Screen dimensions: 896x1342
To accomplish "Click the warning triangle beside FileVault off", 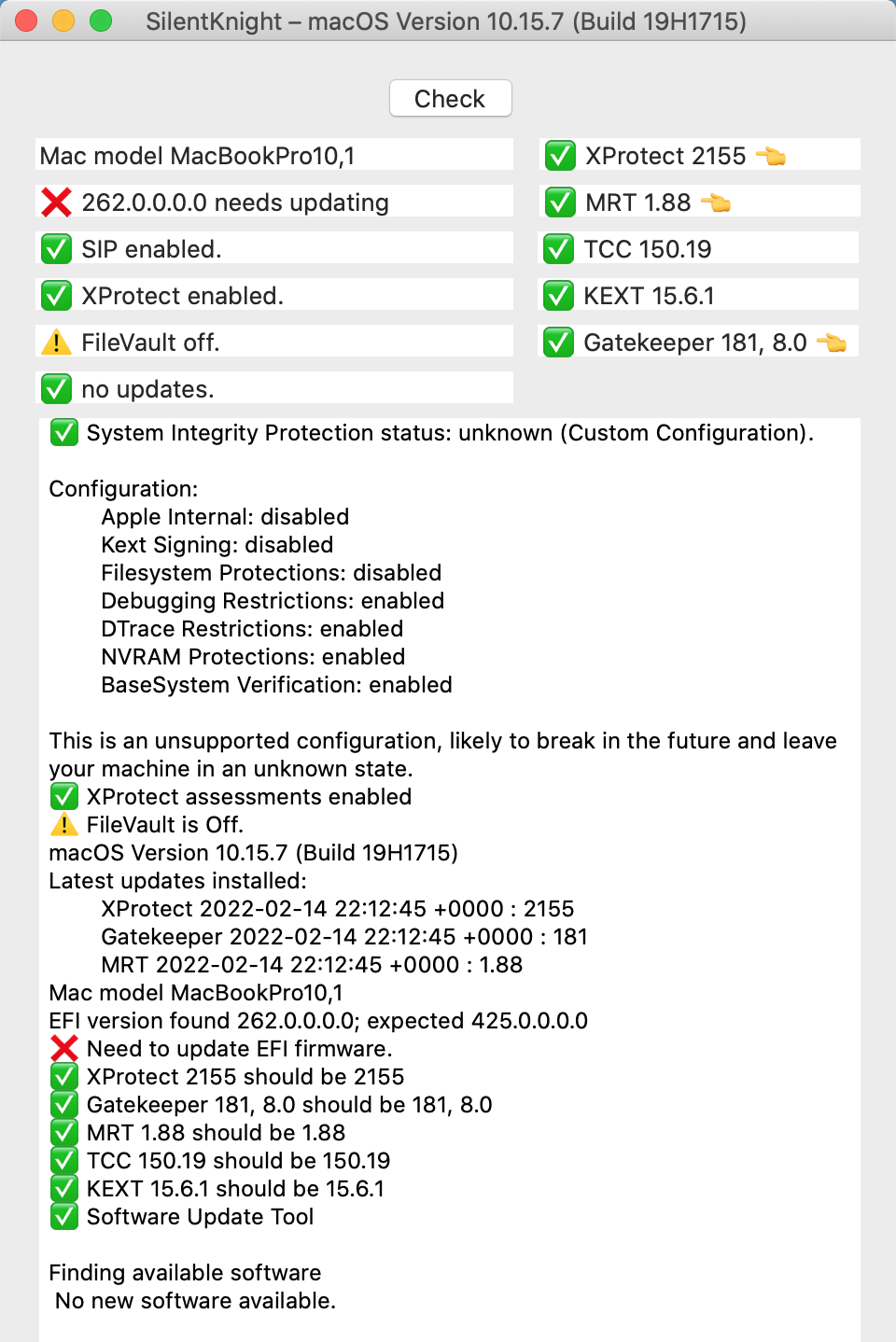I will point(56,342).
